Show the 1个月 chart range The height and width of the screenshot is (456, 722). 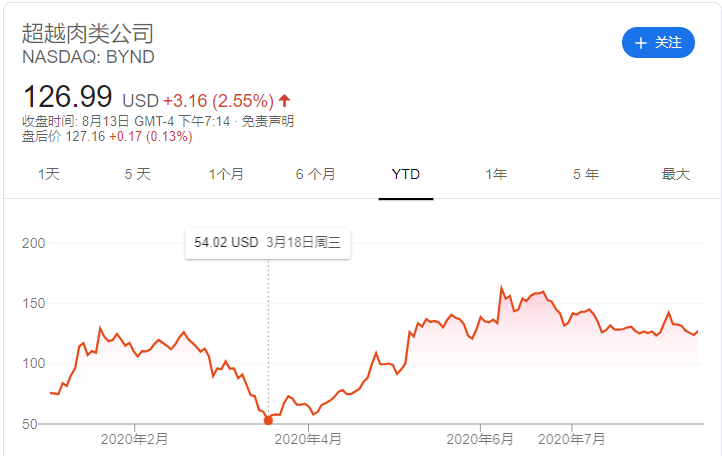226,174
